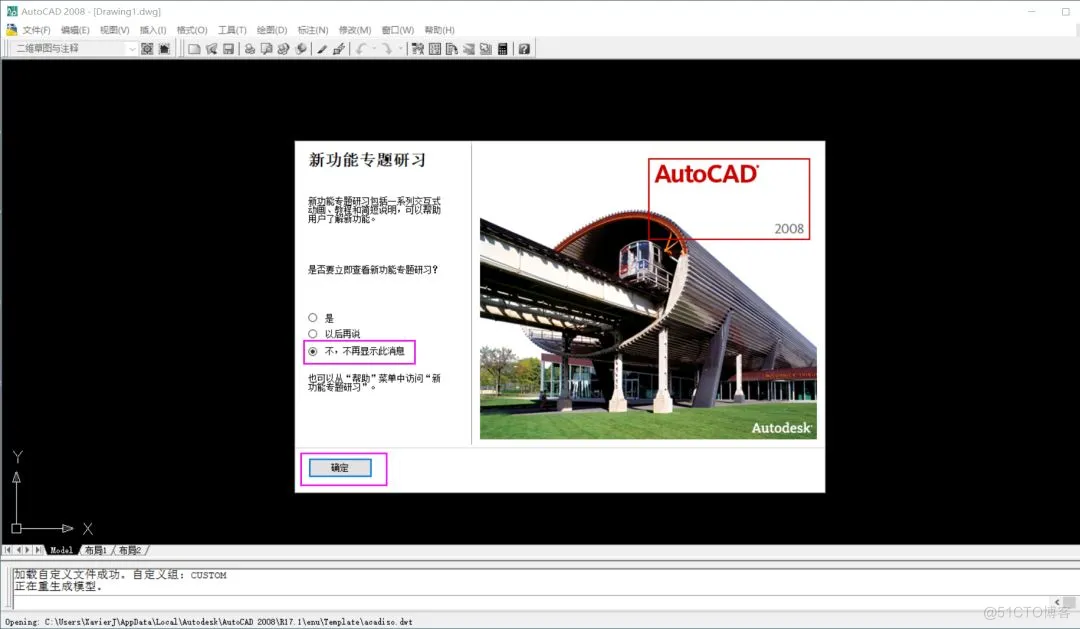Open the 工具(T) menu

(x=232, y=30)
